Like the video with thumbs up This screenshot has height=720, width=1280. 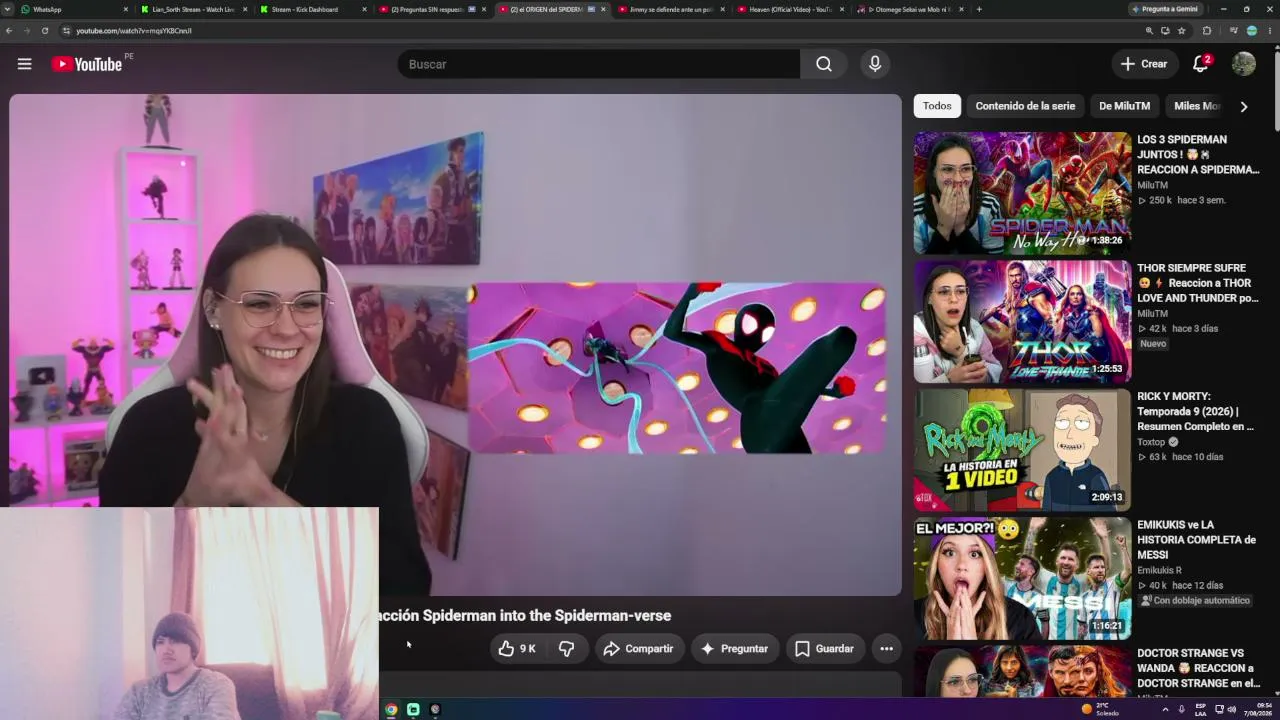518,649
